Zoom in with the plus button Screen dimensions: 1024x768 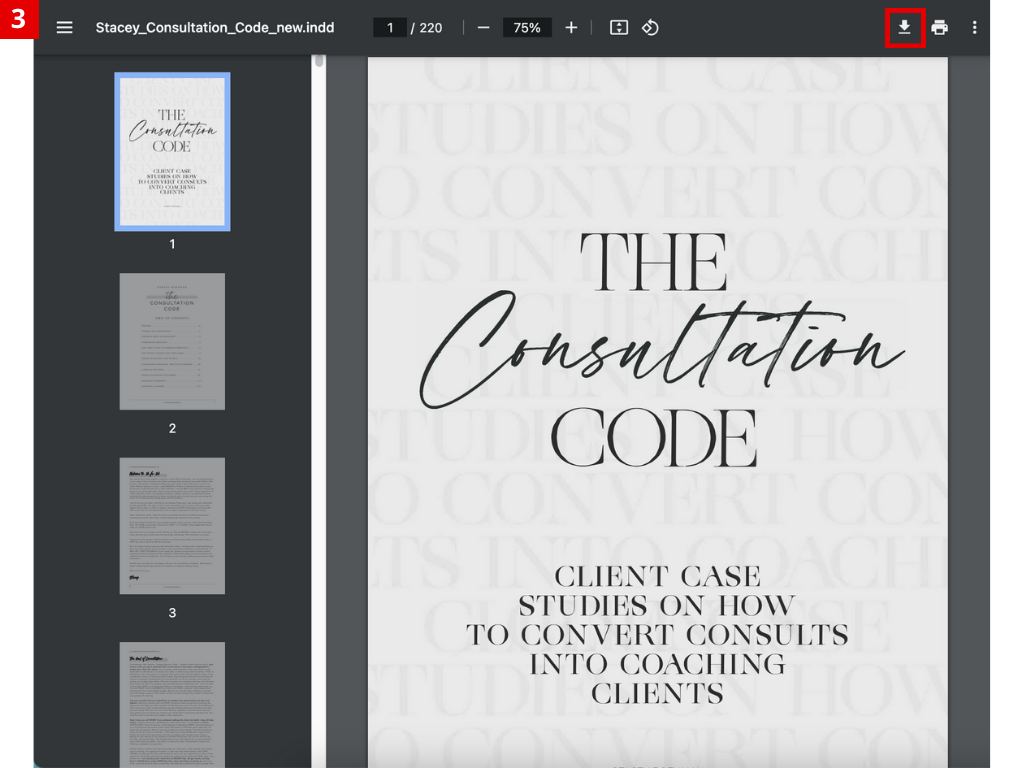[x=571, y=27]
